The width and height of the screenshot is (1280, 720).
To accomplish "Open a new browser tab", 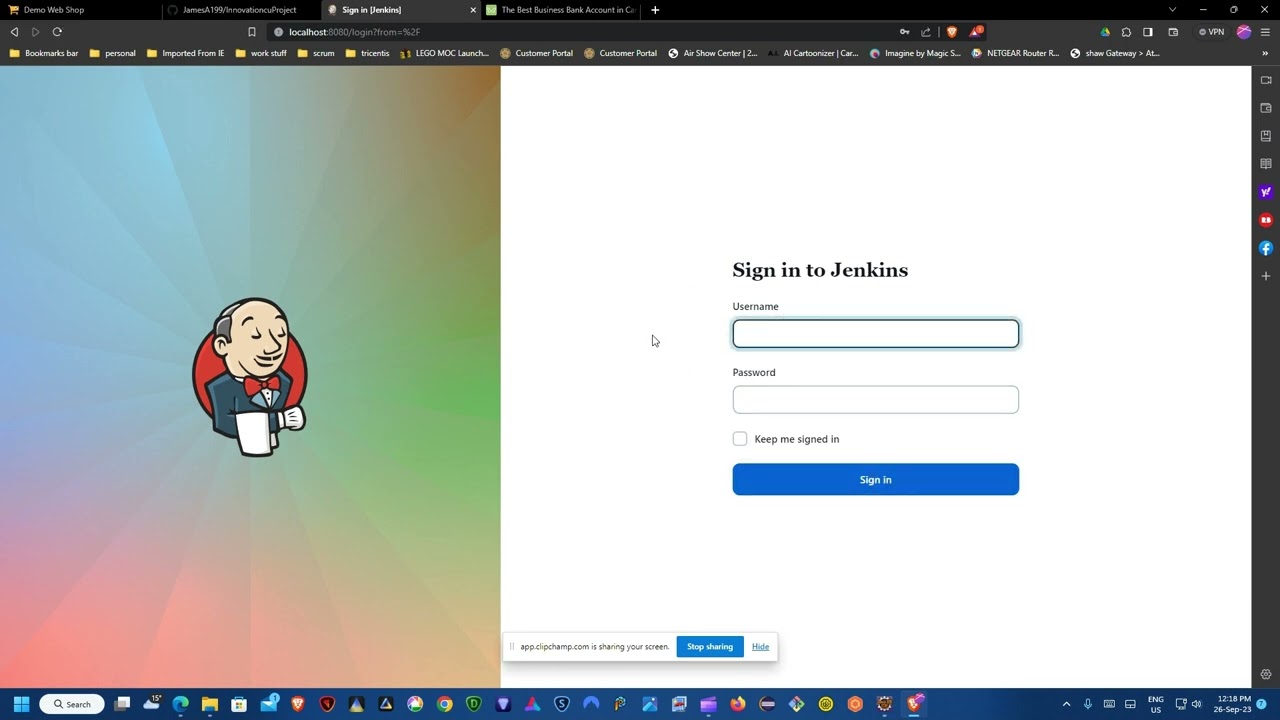I will (655, 10).
